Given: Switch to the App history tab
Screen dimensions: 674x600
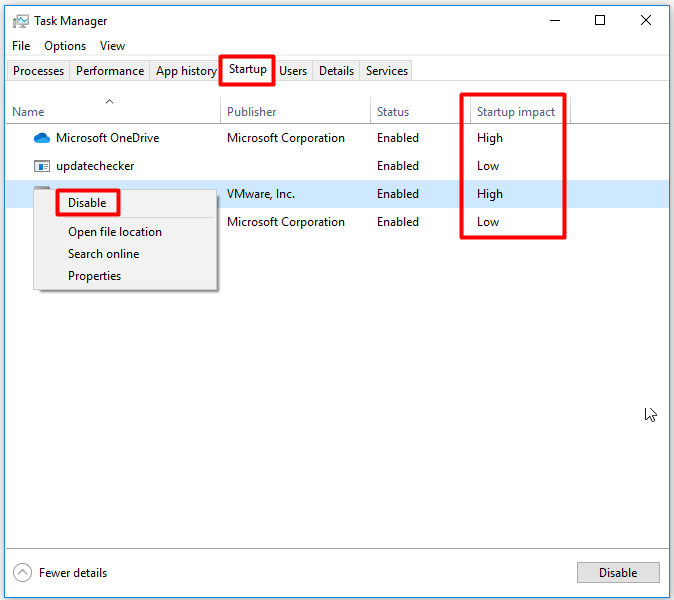Looking at the screenshot, I should [x=186, y=70].
